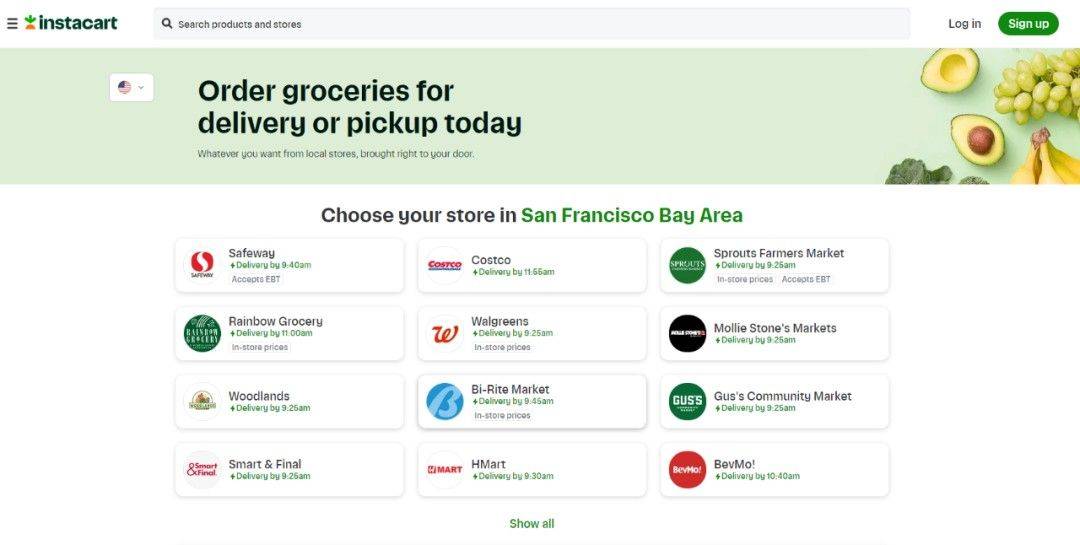Select the Sprouts Farmers Market logo
1080x545 pixels.
pos(687,265)
